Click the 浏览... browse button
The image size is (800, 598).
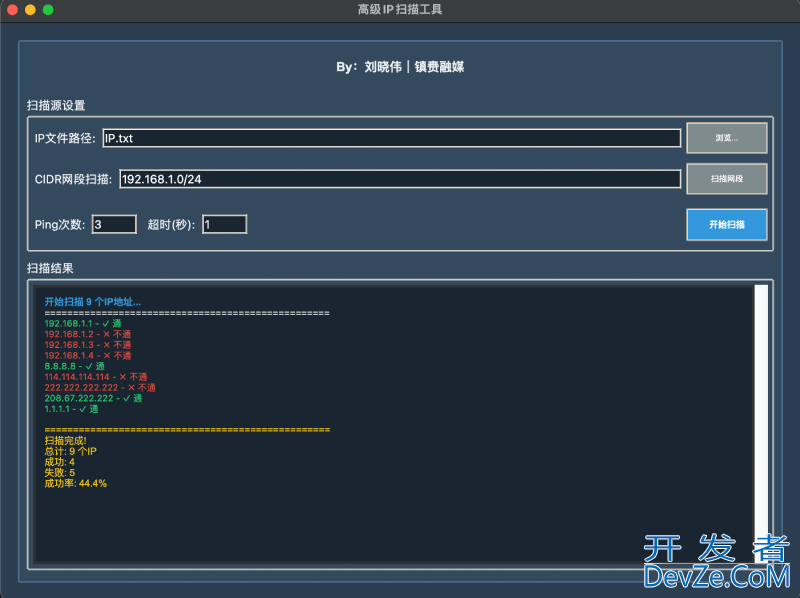[727, 138]
